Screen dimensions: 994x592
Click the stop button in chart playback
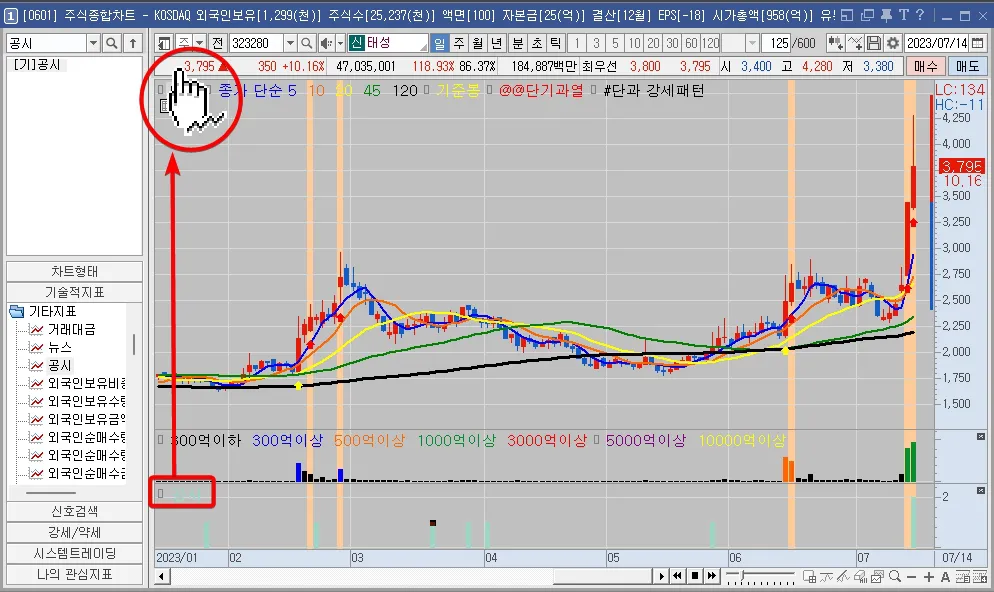(695, 576)
